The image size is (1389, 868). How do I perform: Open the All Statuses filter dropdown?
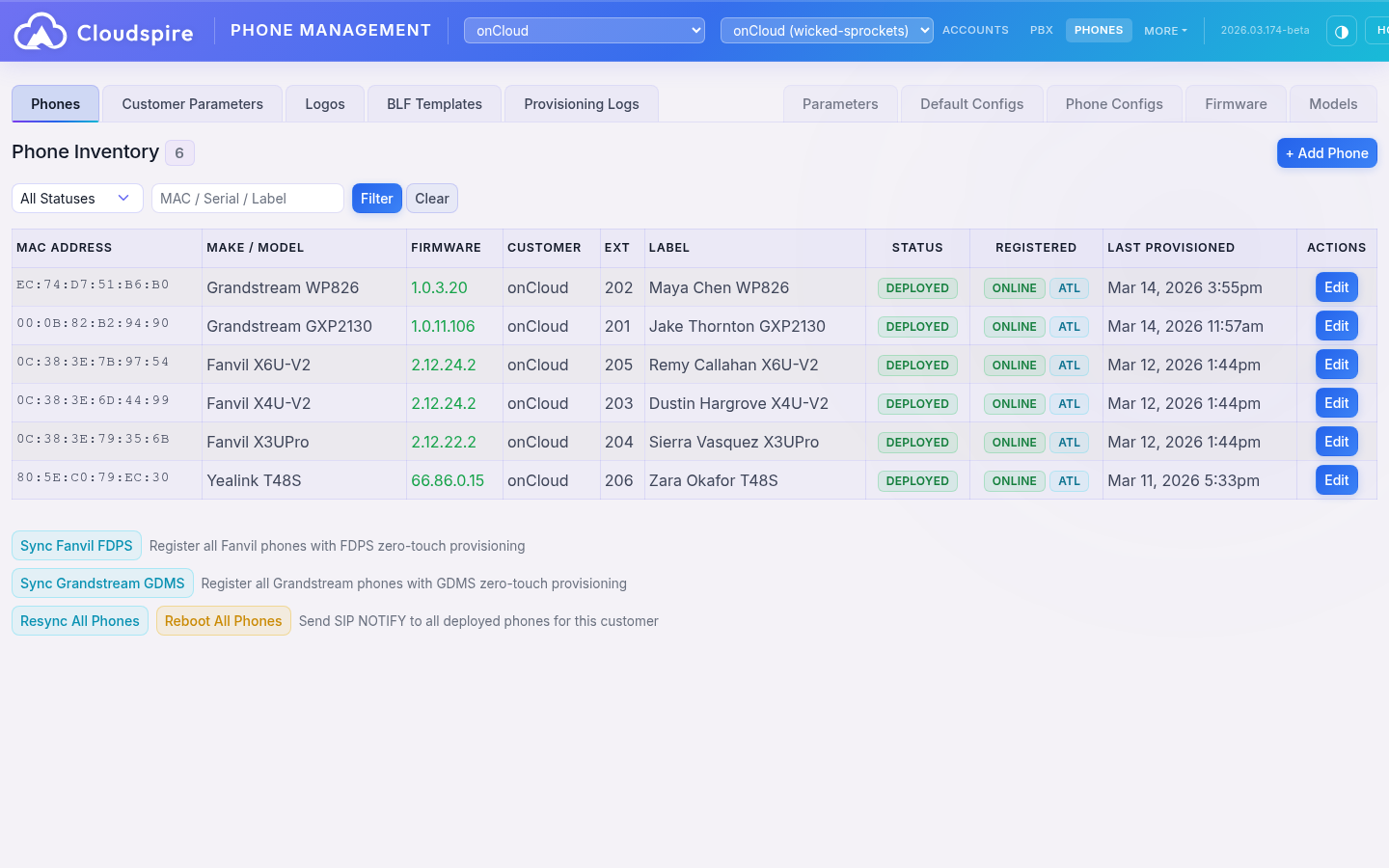click(77, 198)
